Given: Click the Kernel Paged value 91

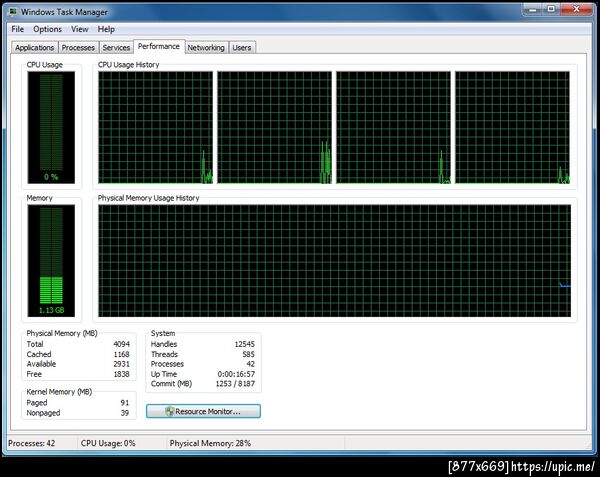Looking at the screenshot, I should click(x=125, y=403).
